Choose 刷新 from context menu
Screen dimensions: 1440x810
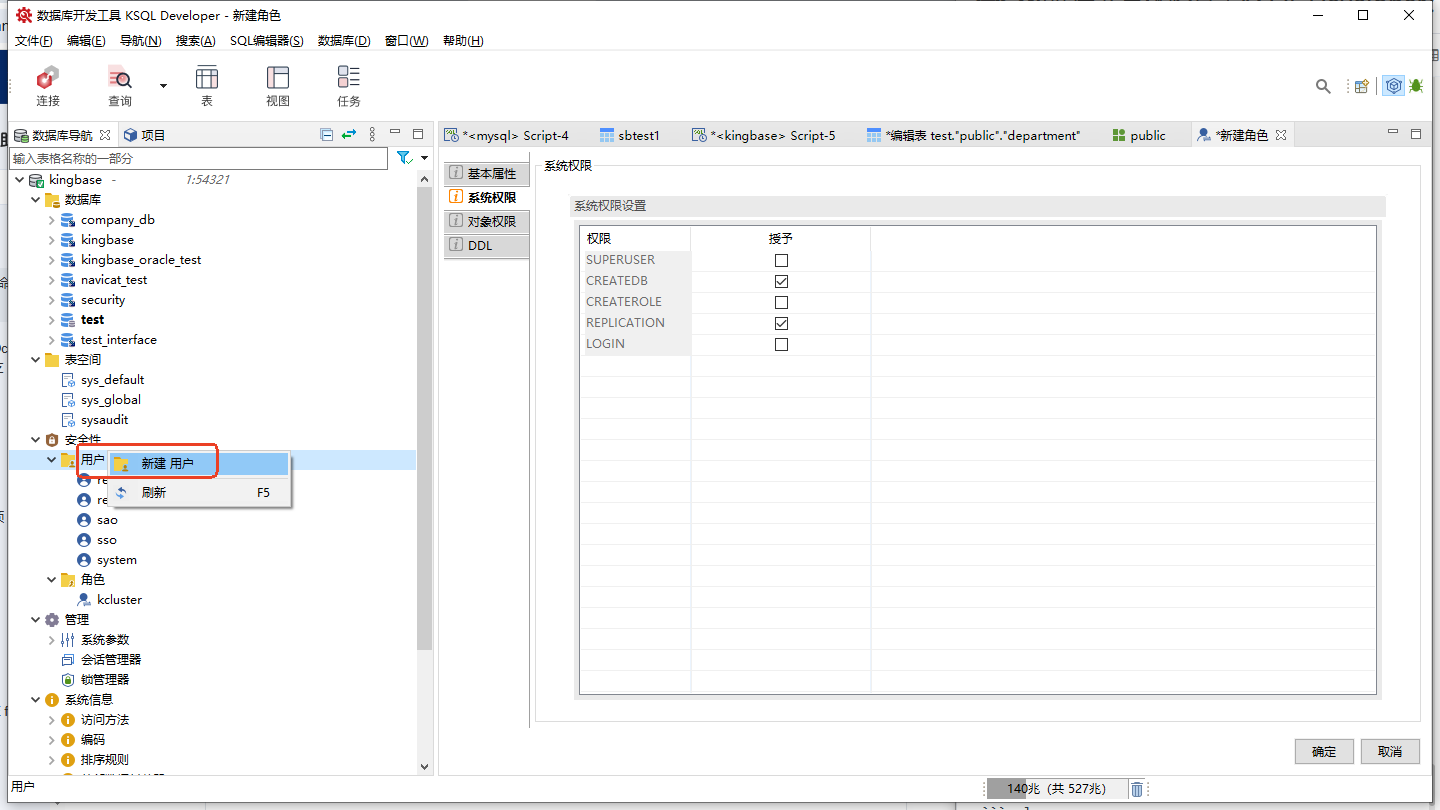click(x=199, y=493)
